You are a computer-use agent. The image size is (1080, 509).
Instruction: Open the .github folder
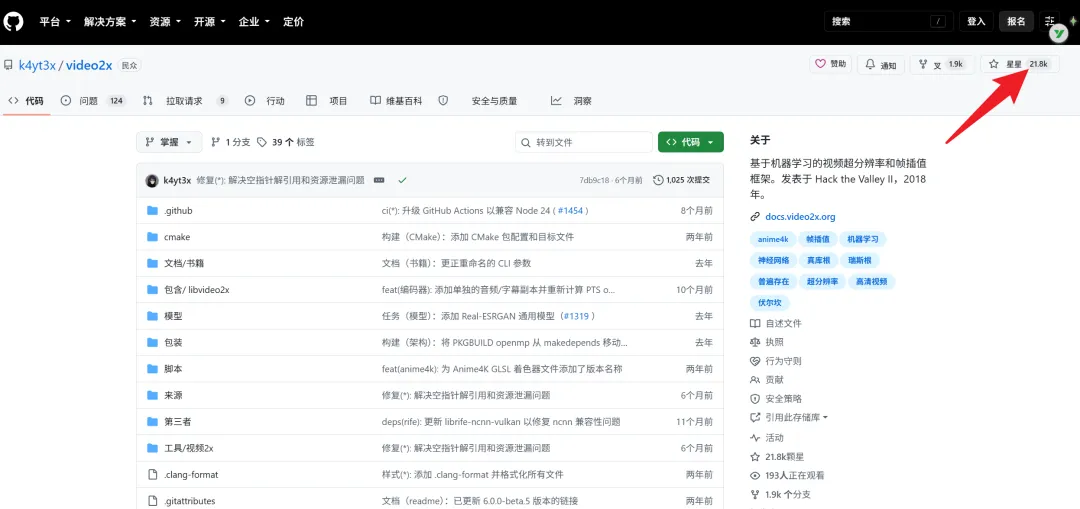point(178,211)
